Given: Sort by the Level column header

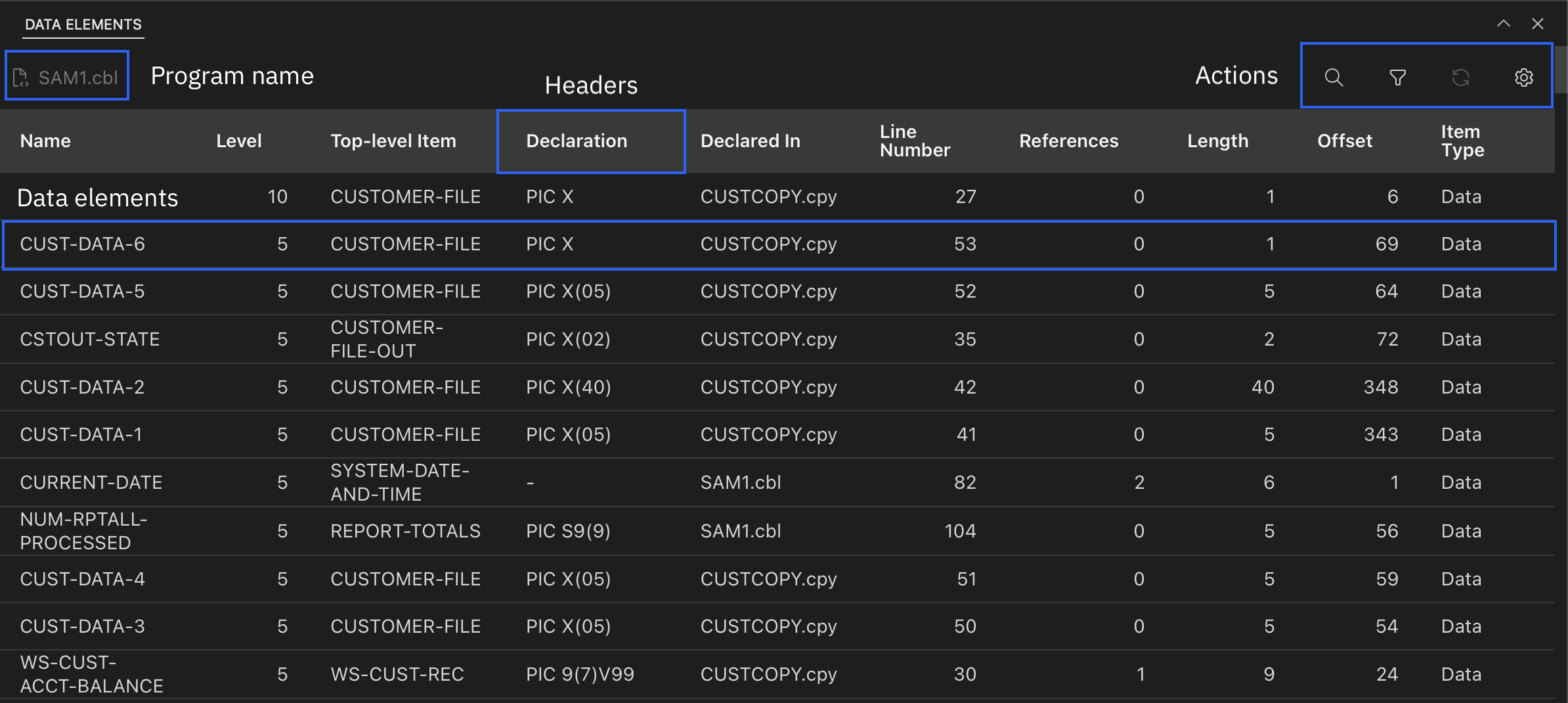Looking at the screenshot, I should 239,141.
